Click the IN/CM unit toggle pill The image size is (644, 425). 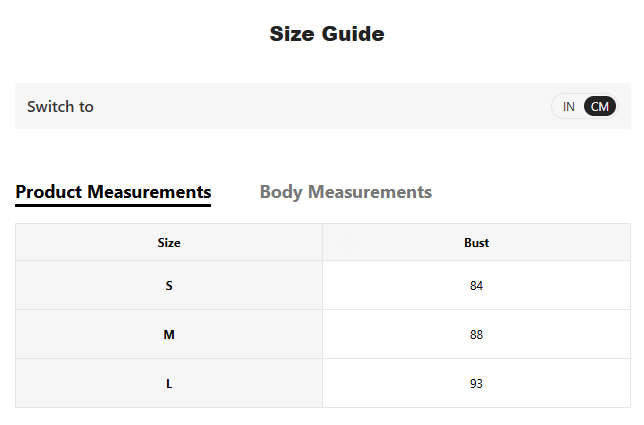click(x=585, y=107)
